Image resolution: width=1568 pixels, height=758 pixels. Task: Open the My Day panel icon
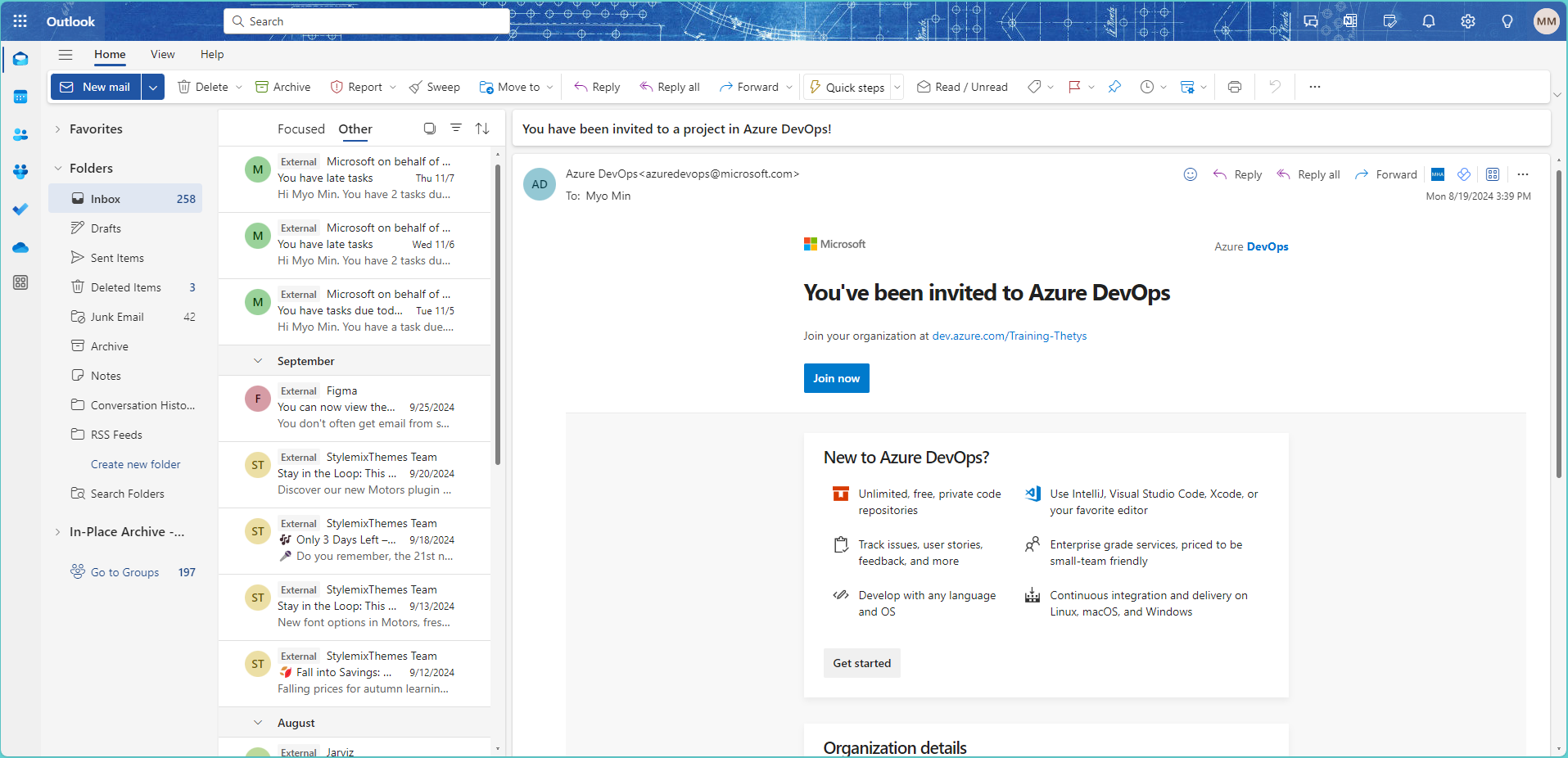tap(1390, 21)
